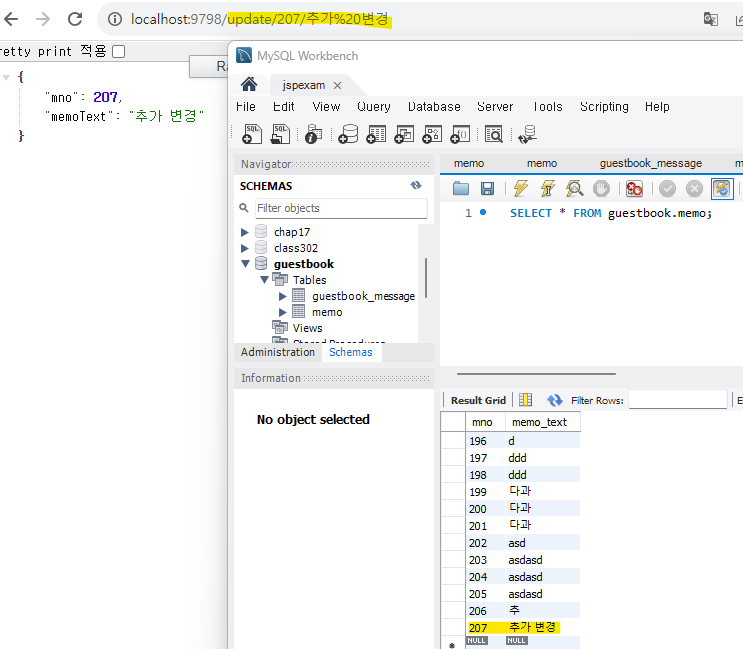Open the Server menu

[495, 107]
